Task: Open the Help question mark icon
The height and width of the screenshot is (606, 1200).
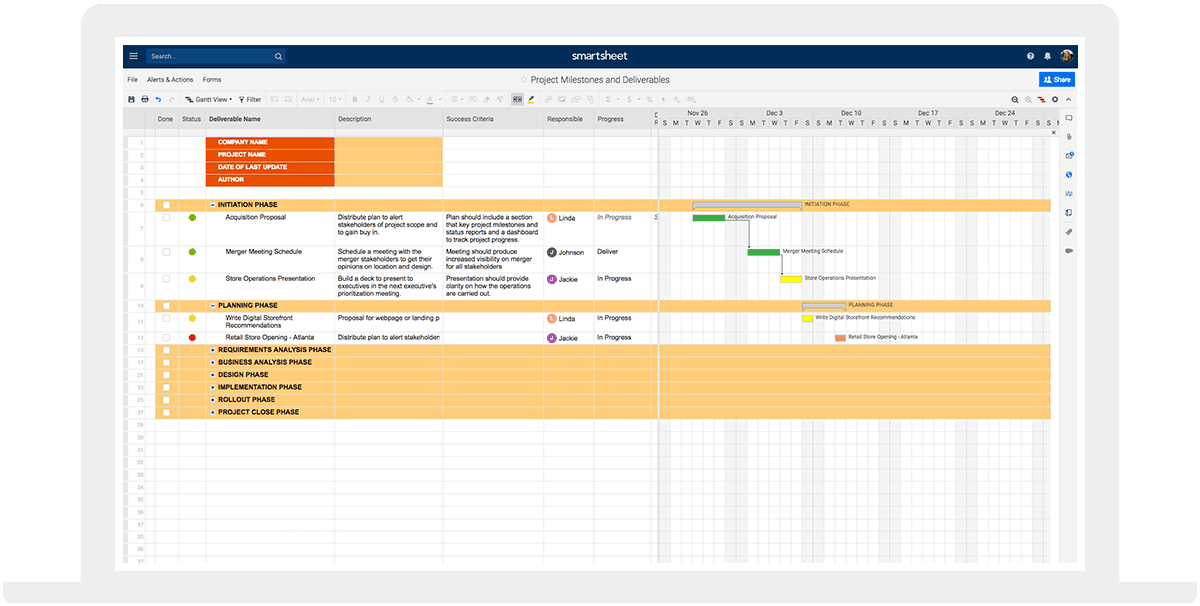Action: coord(1030,56)
